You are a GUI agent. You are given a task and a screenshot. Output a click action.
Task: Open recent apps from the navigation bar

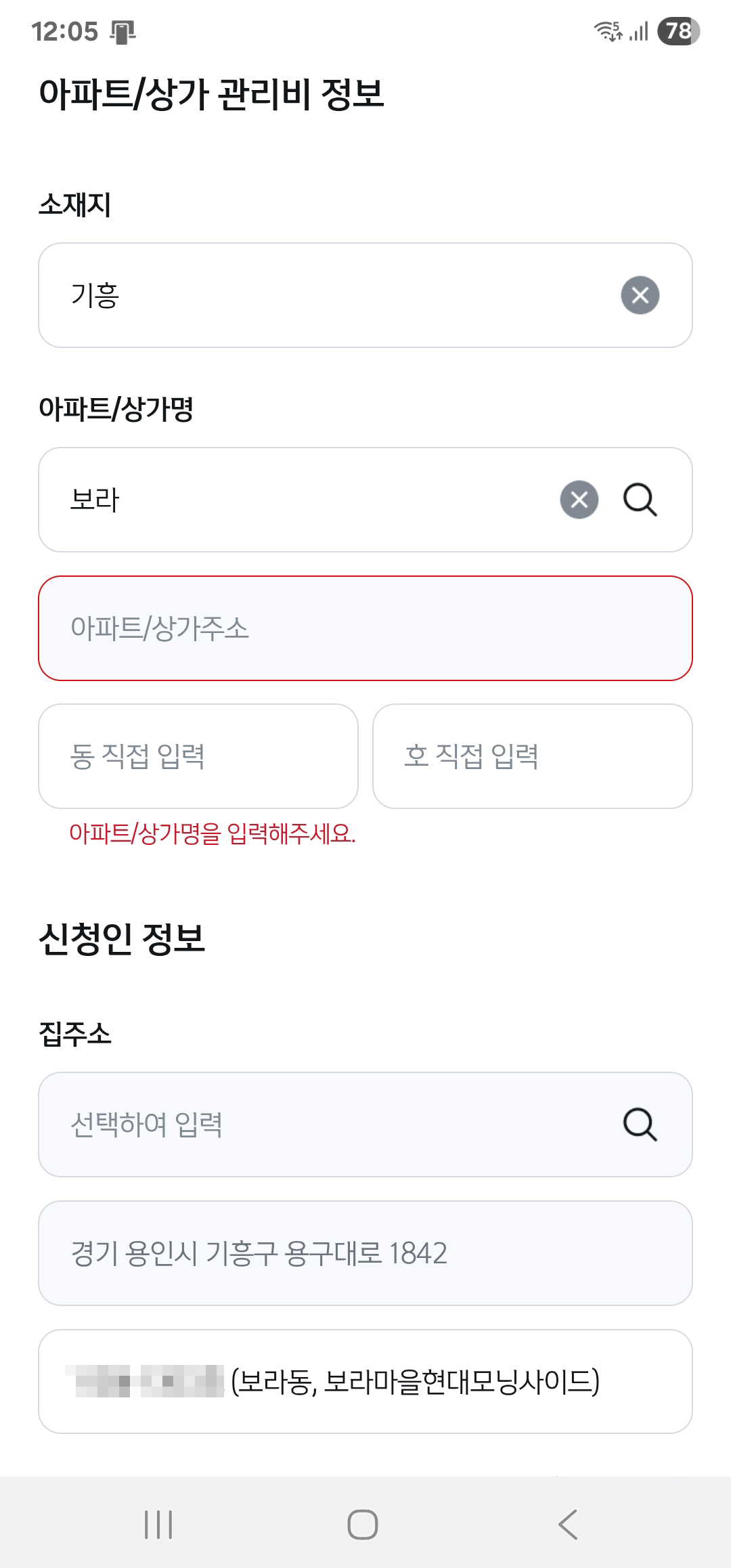(158, 1524)
